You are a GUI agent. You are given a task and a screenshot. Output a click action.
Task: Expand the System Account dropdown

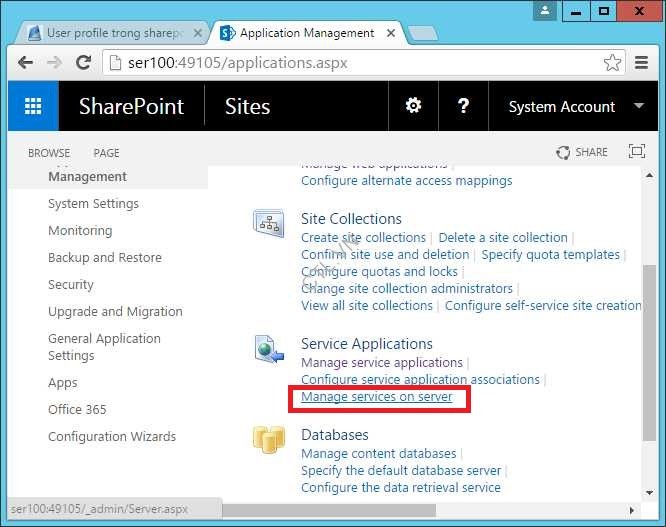pos(639,105)
